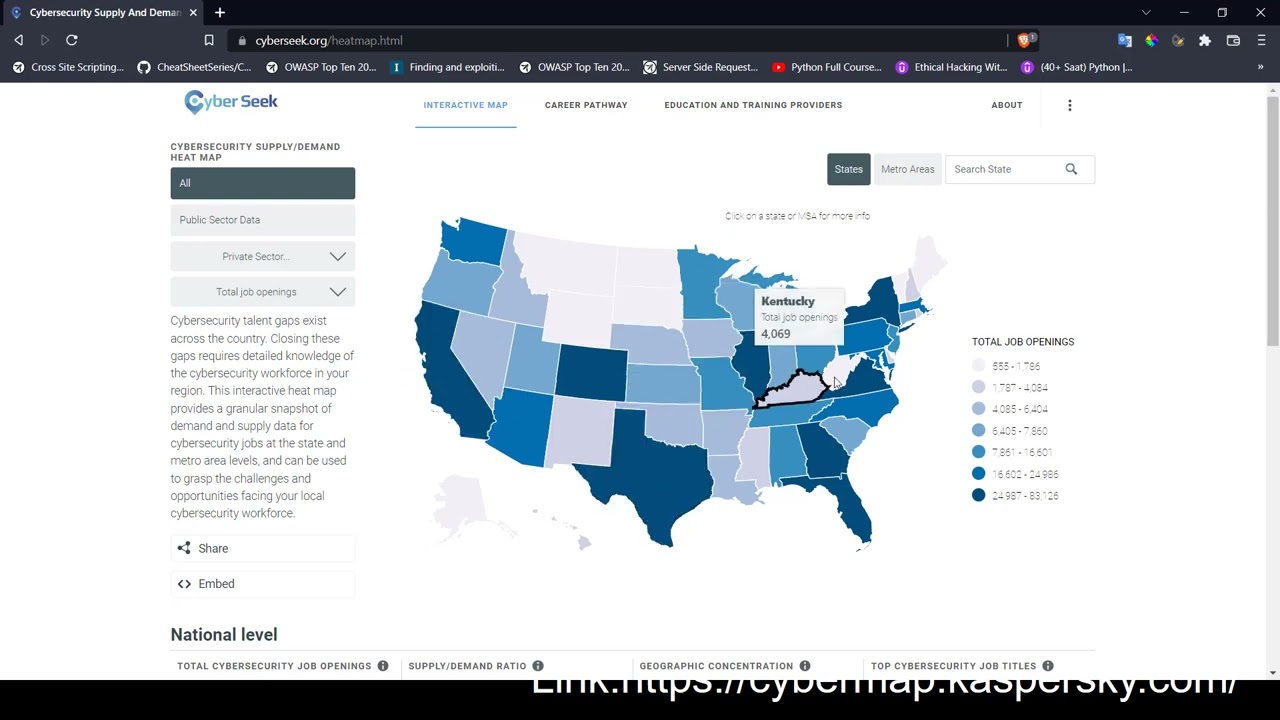Open the three-dot site menu
Image resolution: width=1280 pixels, height=720 pixels.
[1069, 105]
